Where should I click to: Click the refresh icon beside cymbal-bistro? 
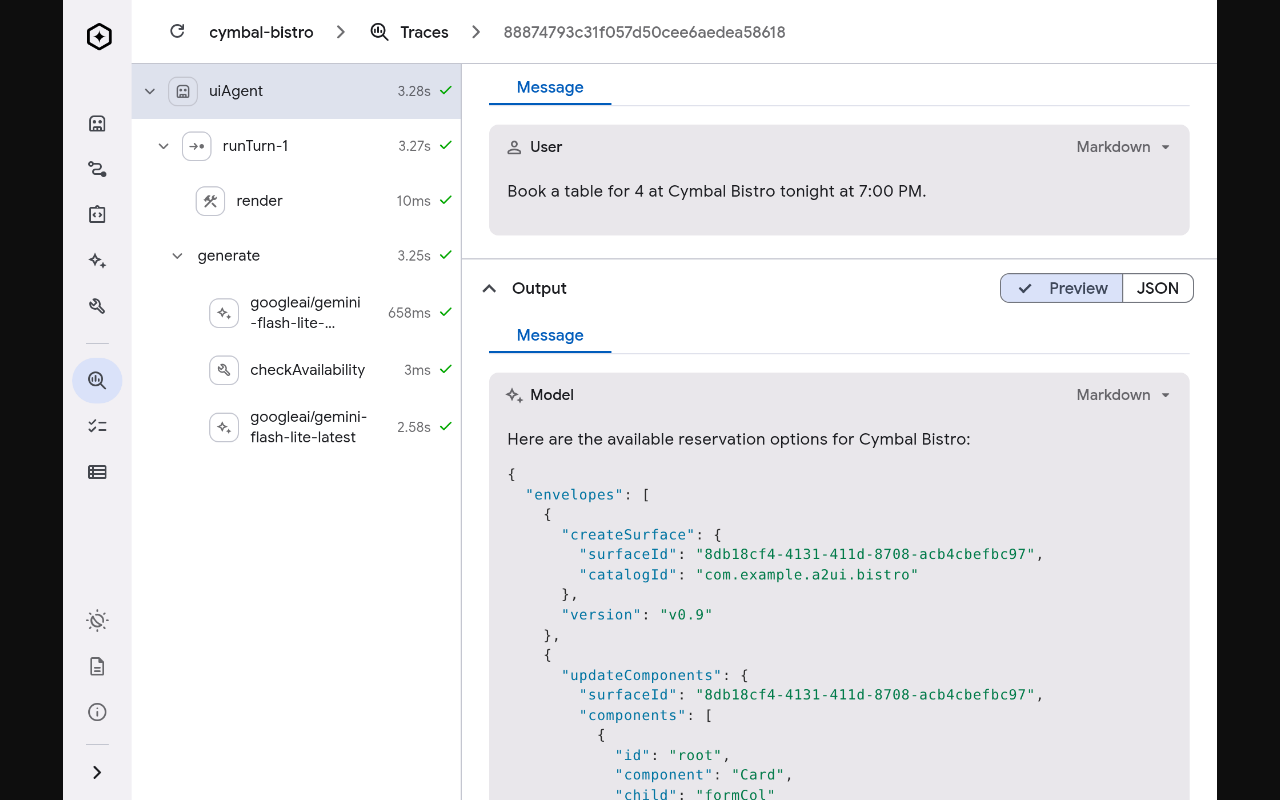coord(177,32)
